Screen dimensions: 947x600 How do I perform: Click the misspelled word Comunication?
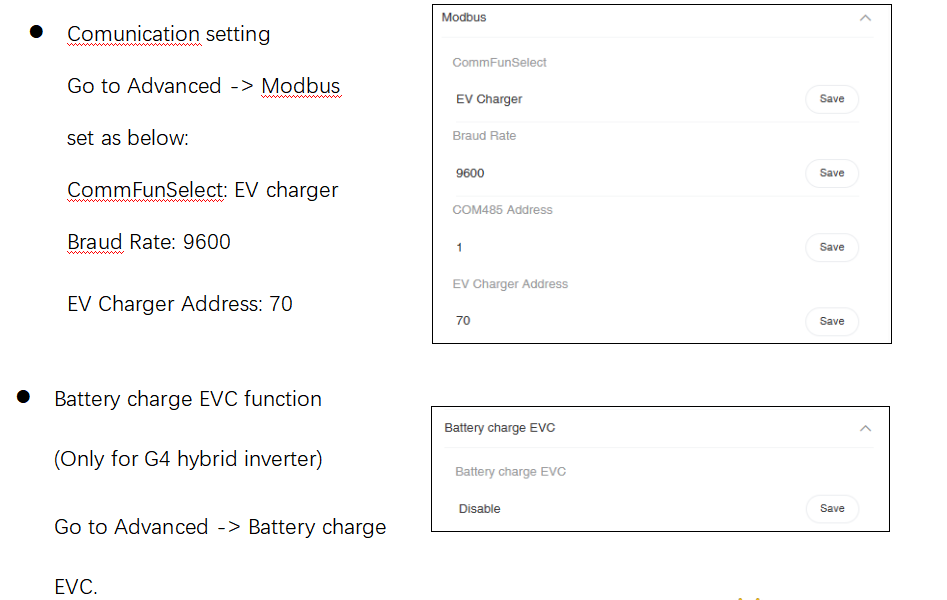click(x=133, y=34)
